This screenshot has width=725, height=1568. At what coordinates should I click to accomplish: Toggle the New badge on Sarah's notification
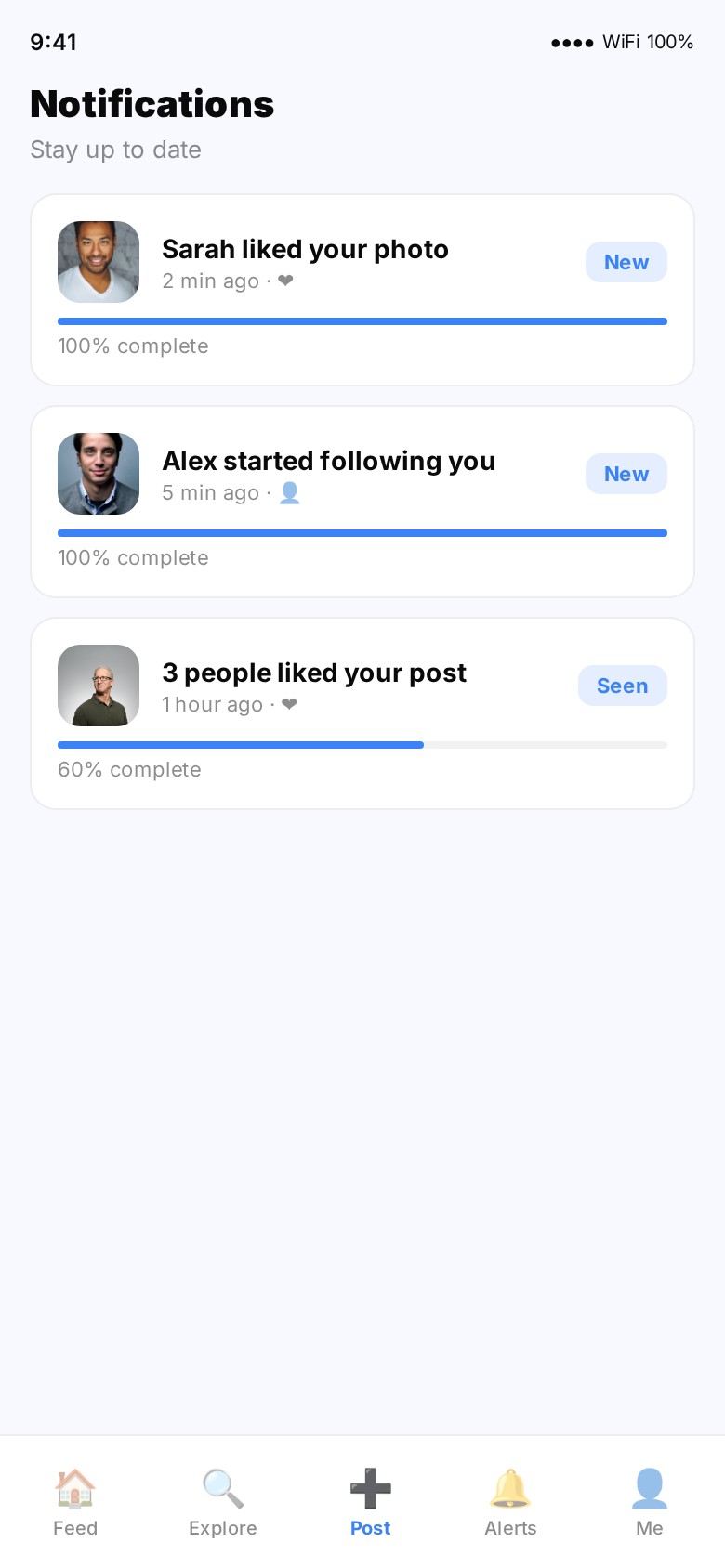626,262
